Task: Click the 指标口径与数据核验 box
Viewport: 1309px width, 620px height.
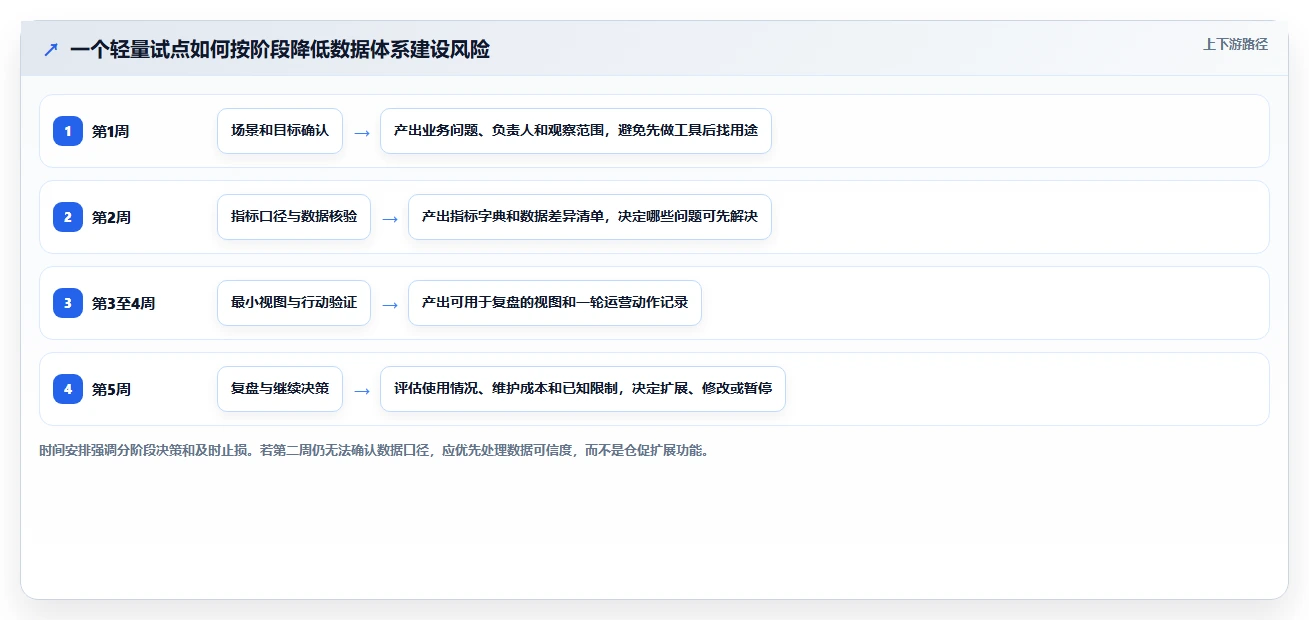Action: (294, 217)
